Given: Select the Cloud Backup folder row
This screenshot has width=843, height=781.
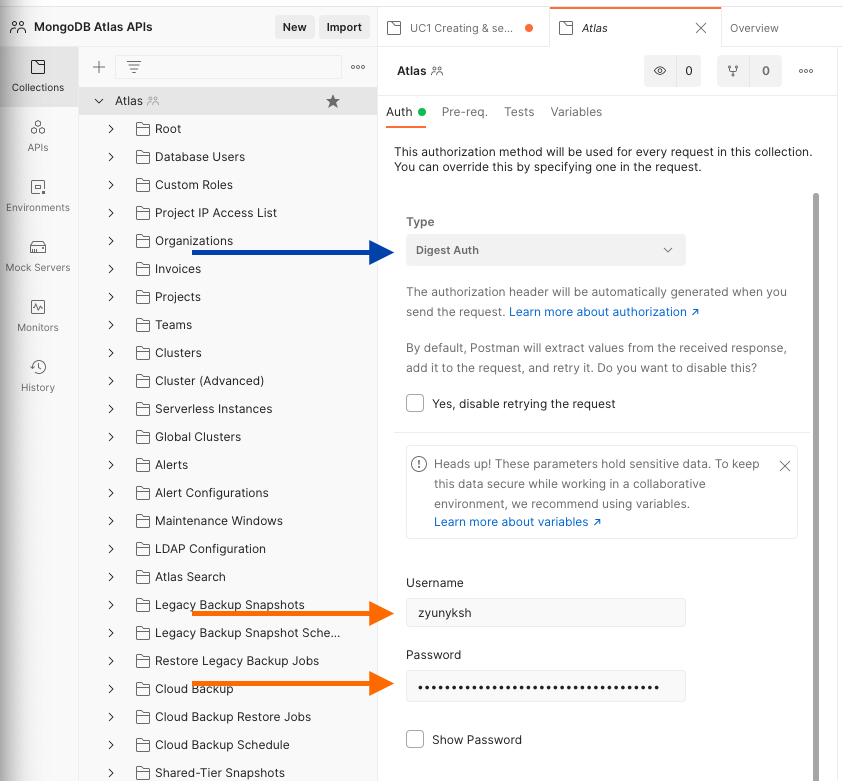Looking at the screenshot, I should click(x=228, y=689).
